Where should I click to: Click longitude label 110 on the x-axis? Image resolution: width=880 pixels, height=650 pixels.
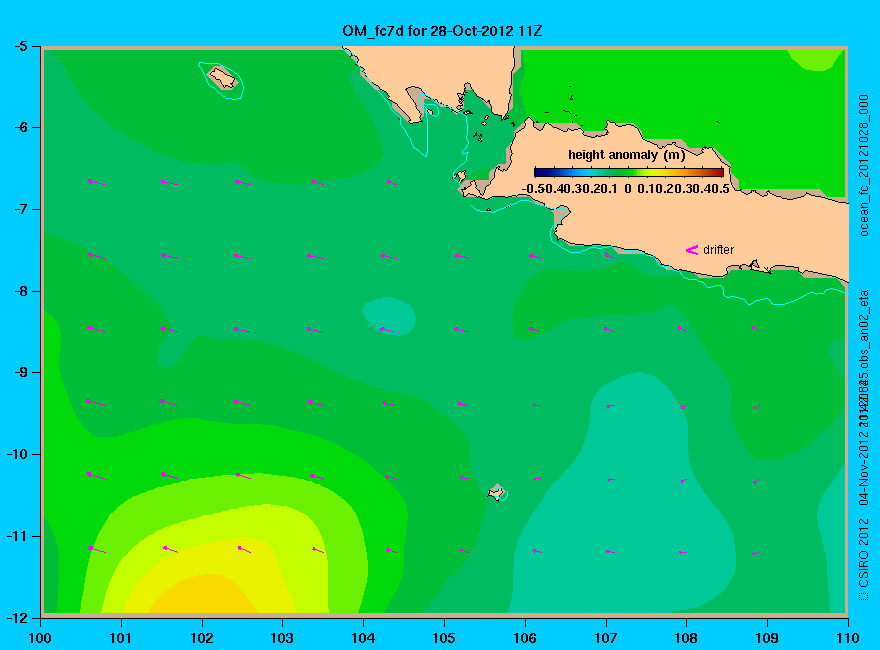click(x=848, y=638)
